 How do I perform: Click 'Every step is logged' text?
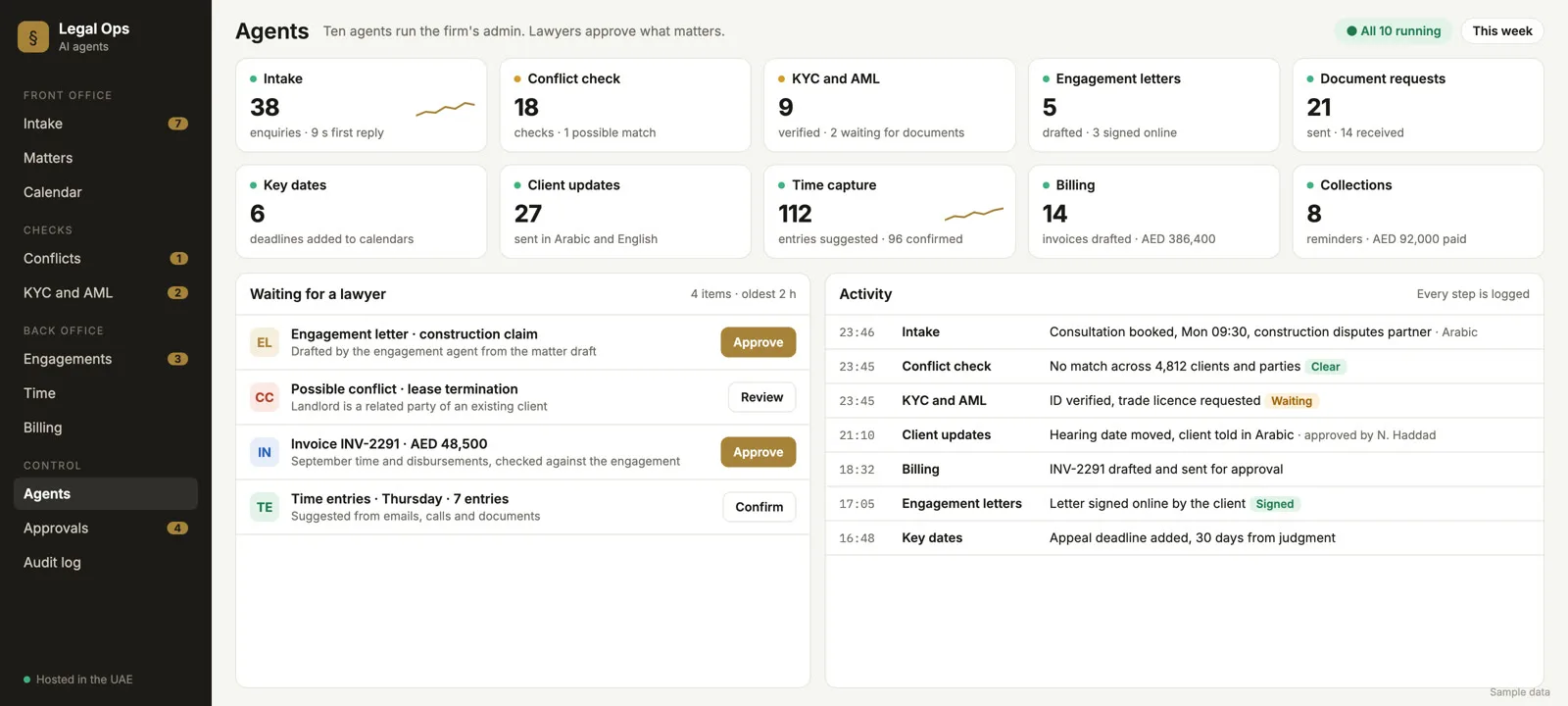[x=1473, y=294]
